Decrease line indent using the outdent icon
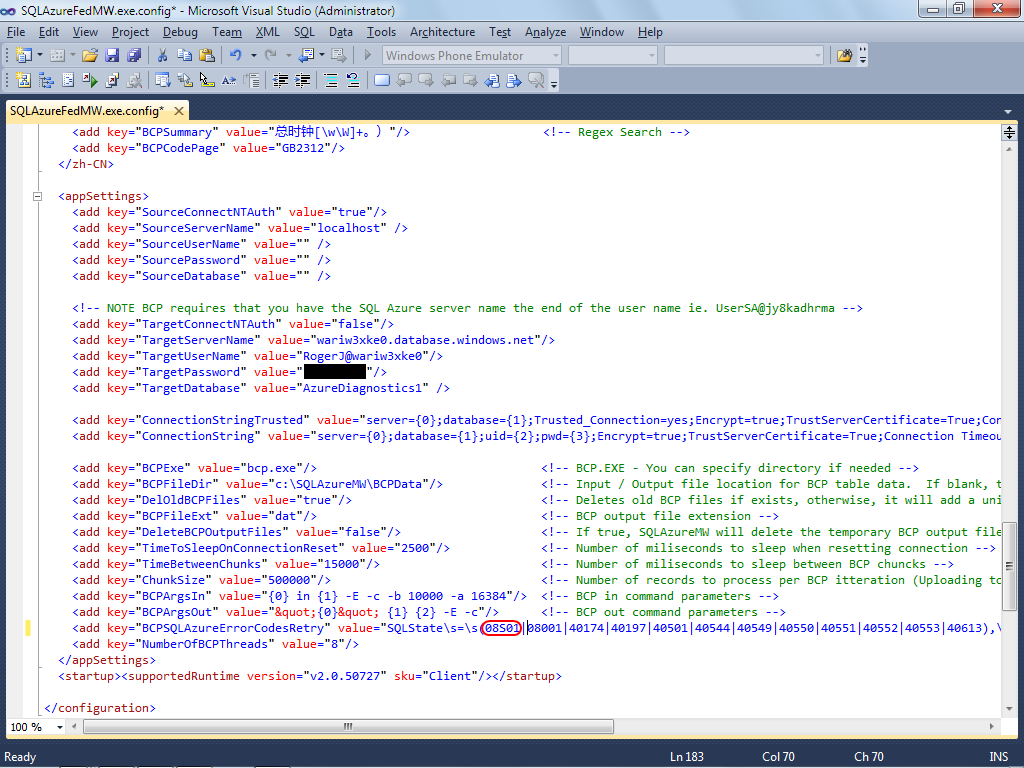The height and width of the screenshot is (768, 1024). [x=280, y=80]
